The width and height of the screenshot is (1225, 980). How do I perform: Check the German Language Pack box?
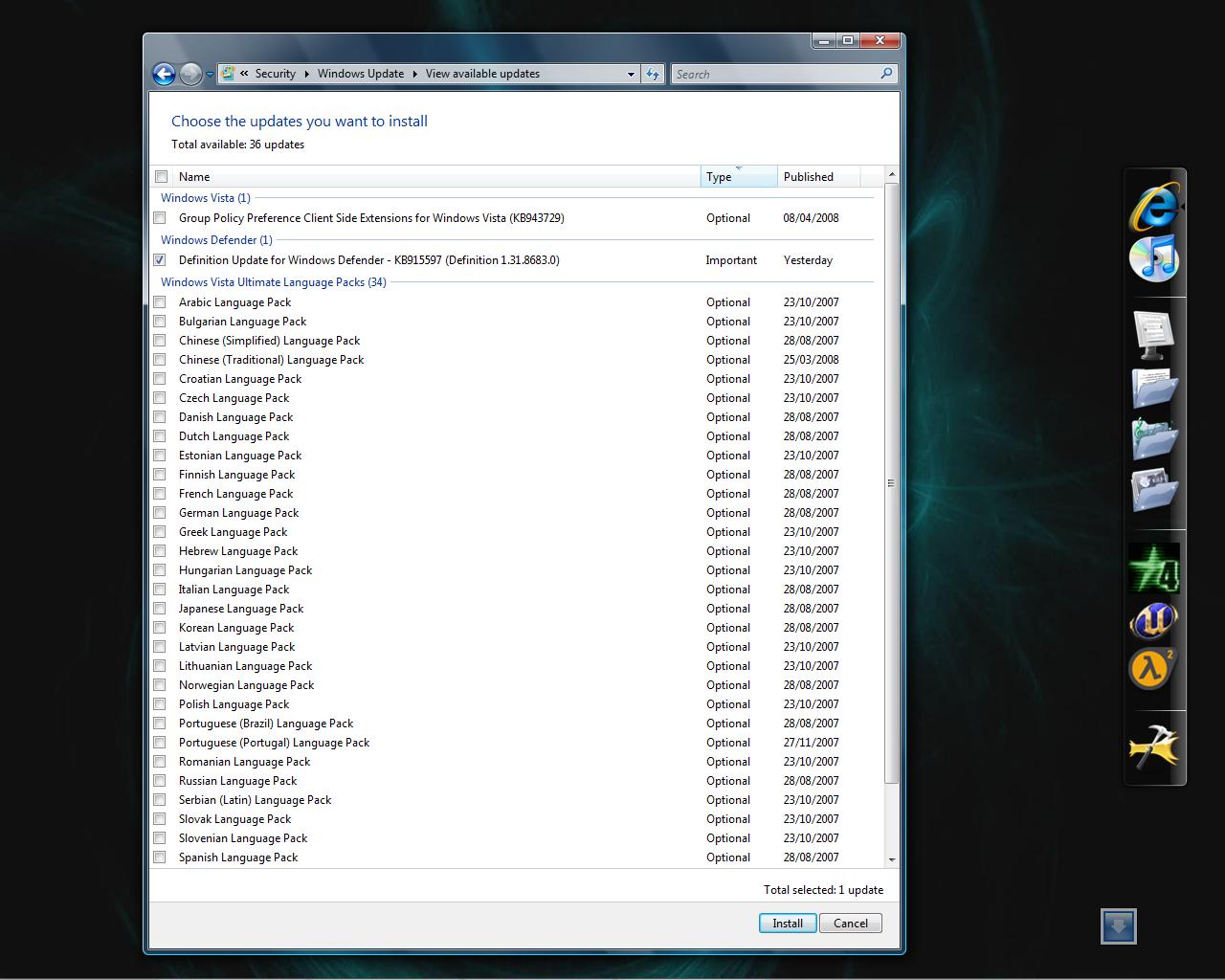[160, 513]
